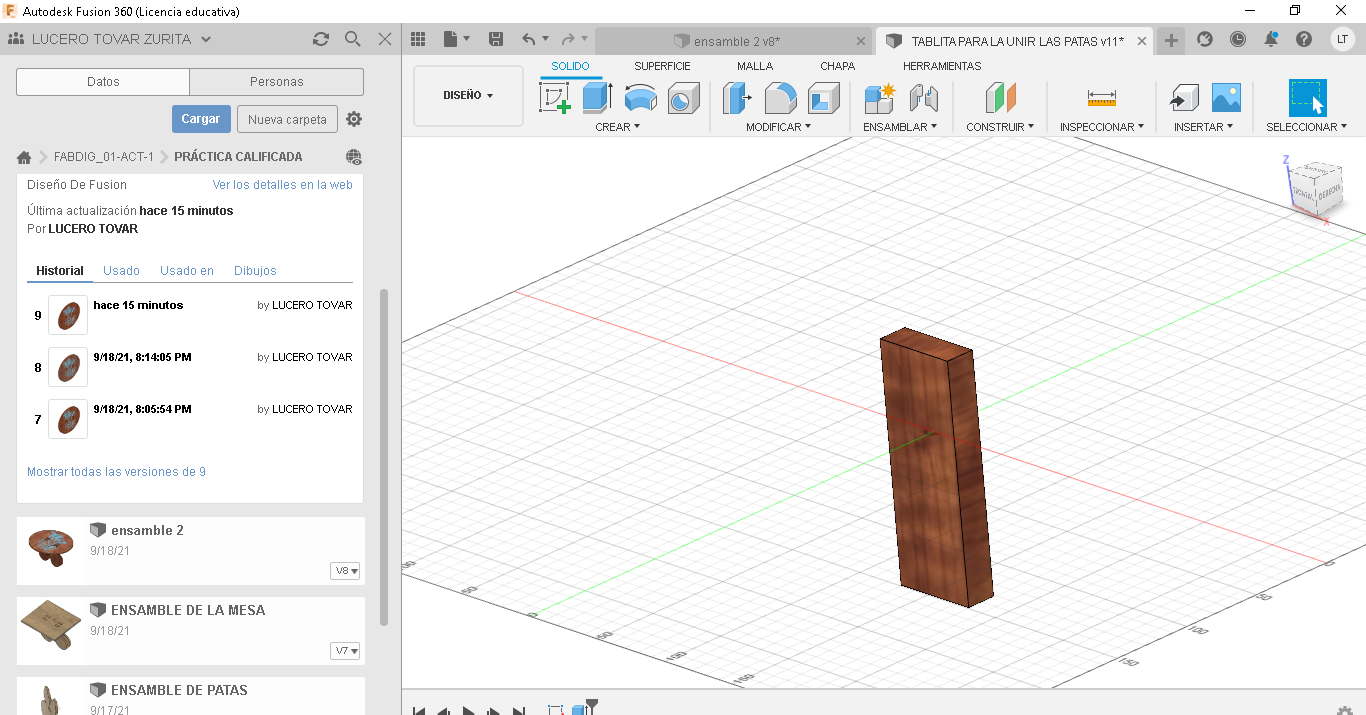Switch to the SUPERFICIE ribbon tab
This screenshot has height=715, width=1366.
(x=662, y=66)
